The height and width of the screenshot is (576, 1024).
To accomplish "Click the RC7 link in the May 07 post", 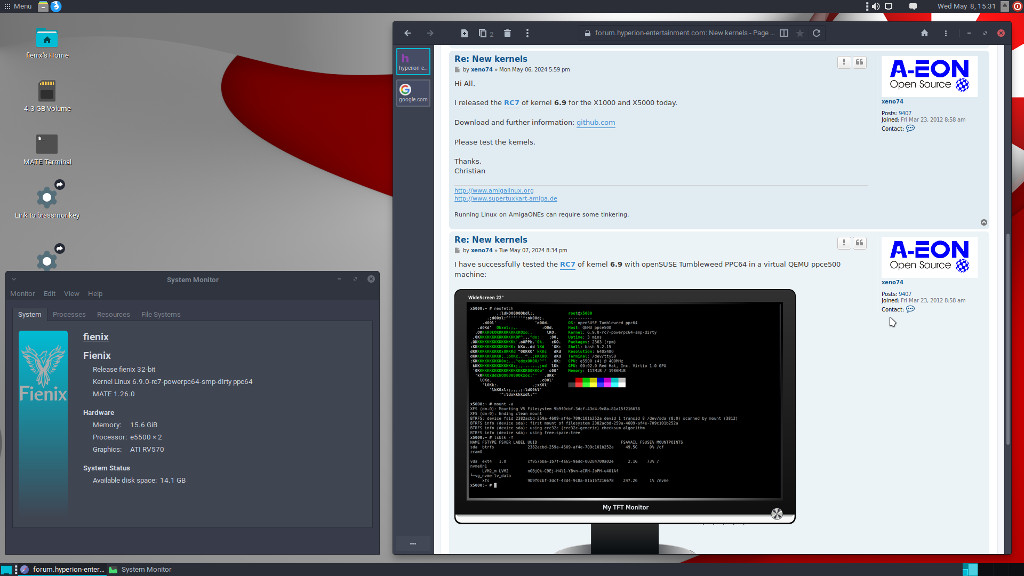I will (568, 264).
